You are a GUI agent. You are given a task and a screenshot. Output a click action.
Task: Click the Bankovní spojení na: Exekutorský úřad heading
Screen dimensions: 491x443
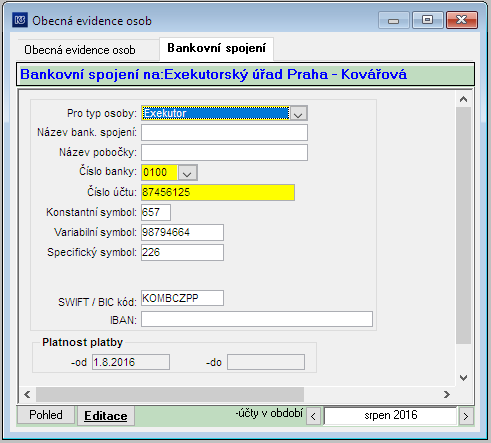(x=213, y=74)
